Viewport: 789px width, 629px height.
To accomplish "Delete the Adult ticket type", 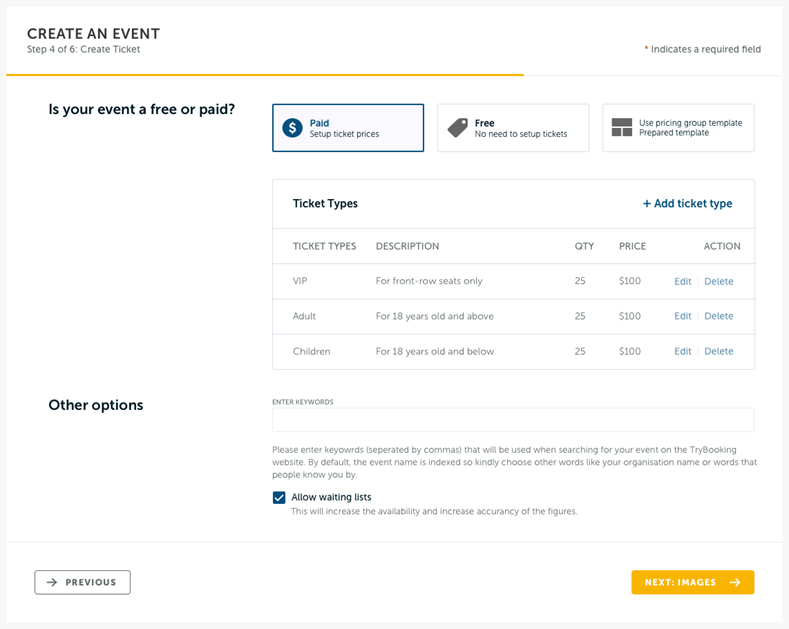I will click(x=719, y=316).
